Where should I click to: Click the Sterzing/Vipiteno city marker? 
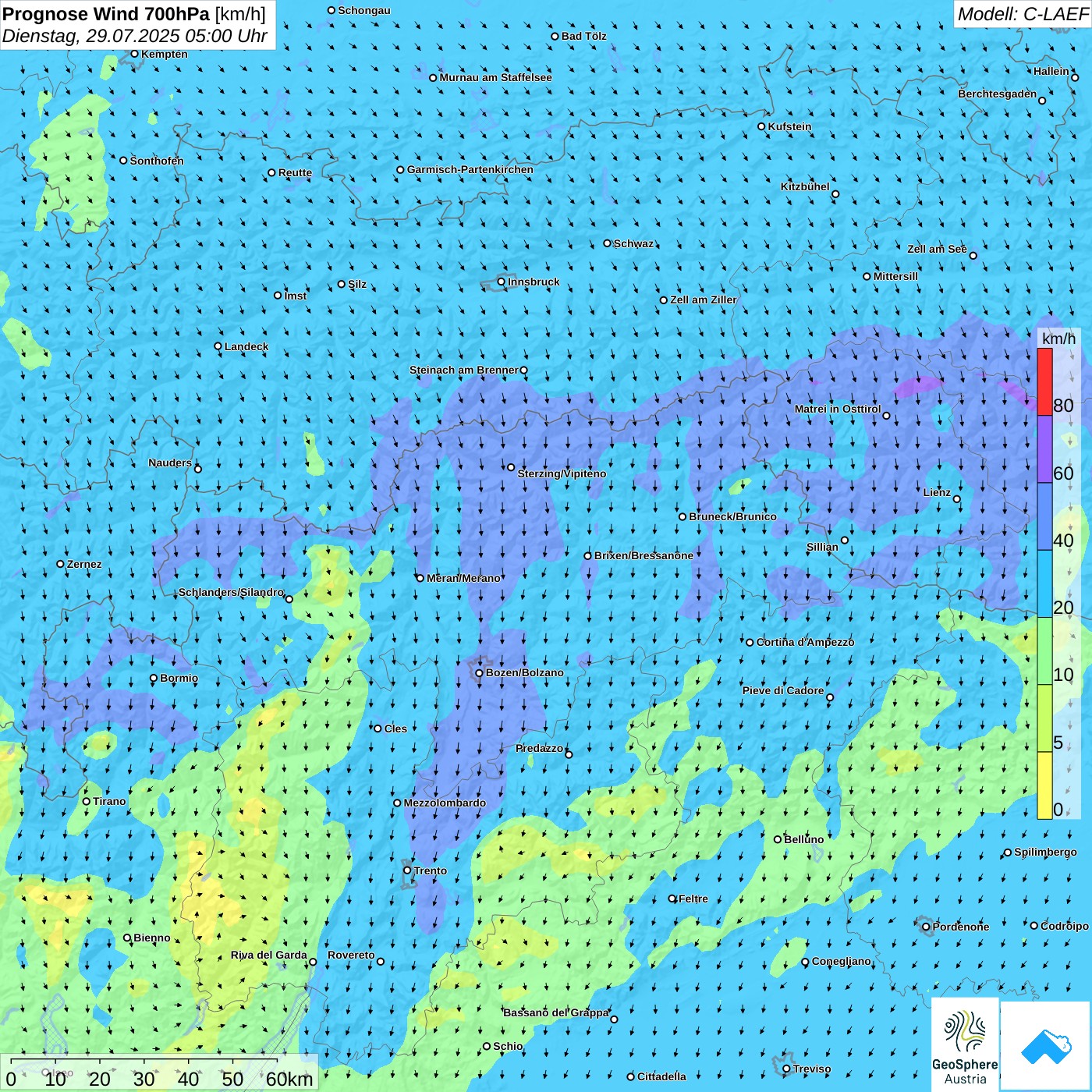512,467
